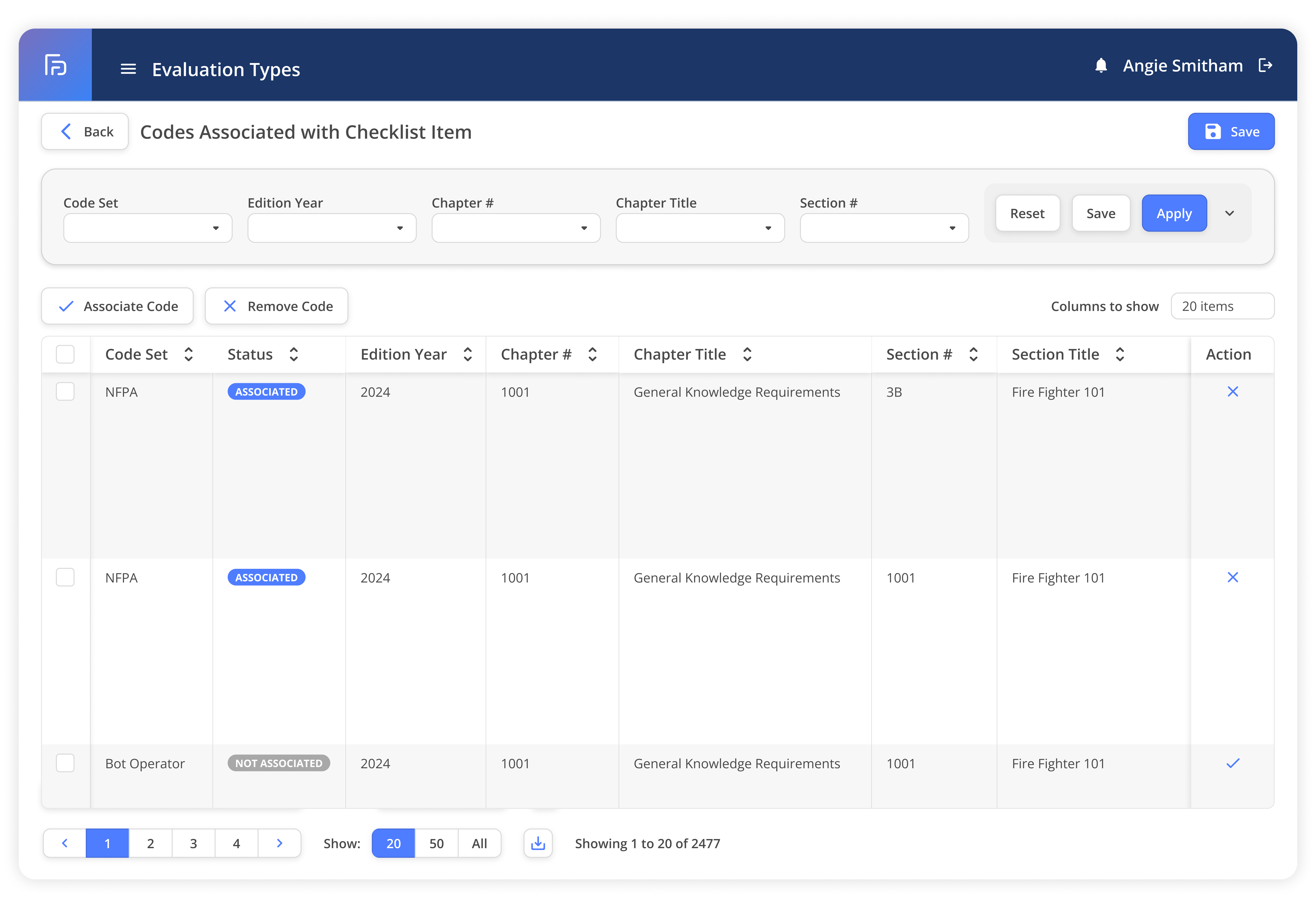Remove code for section 3B row
The width and height of the screenshot is (1316, 908).
pos(1232,391)
